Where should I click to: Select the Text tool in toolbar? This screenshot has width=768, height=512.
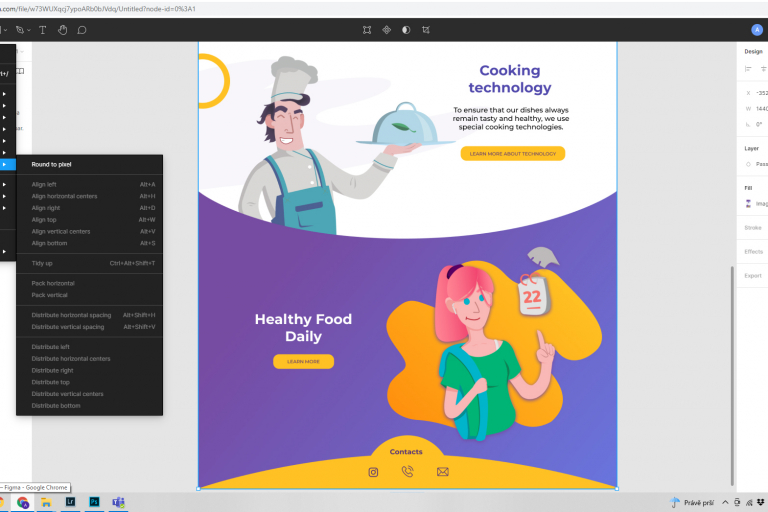tap(43, 30)
